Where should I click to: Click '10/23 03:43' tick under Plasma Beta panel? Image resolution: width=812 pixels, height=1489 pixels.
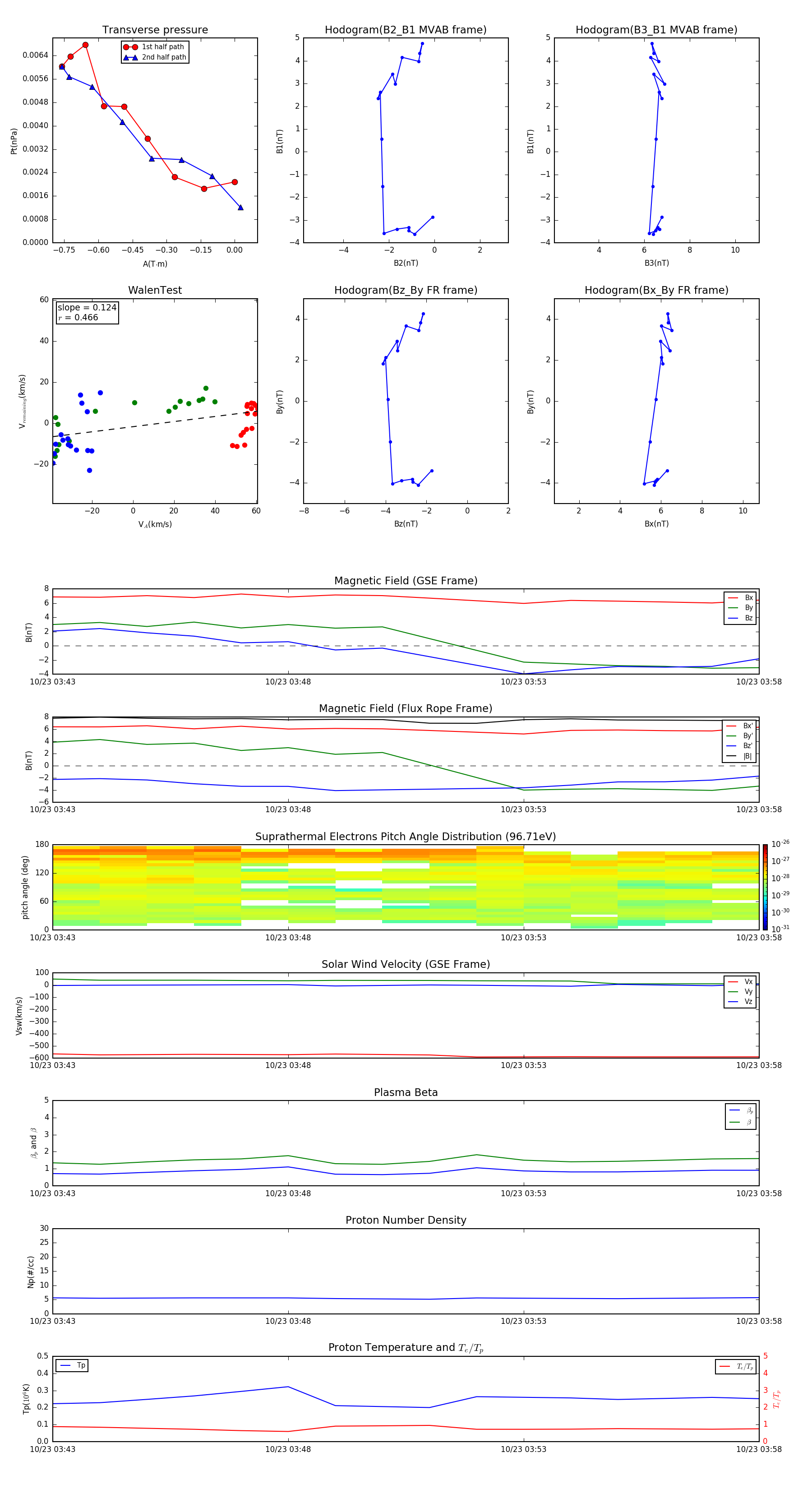pyautogui.click(x=53, y=1193)
